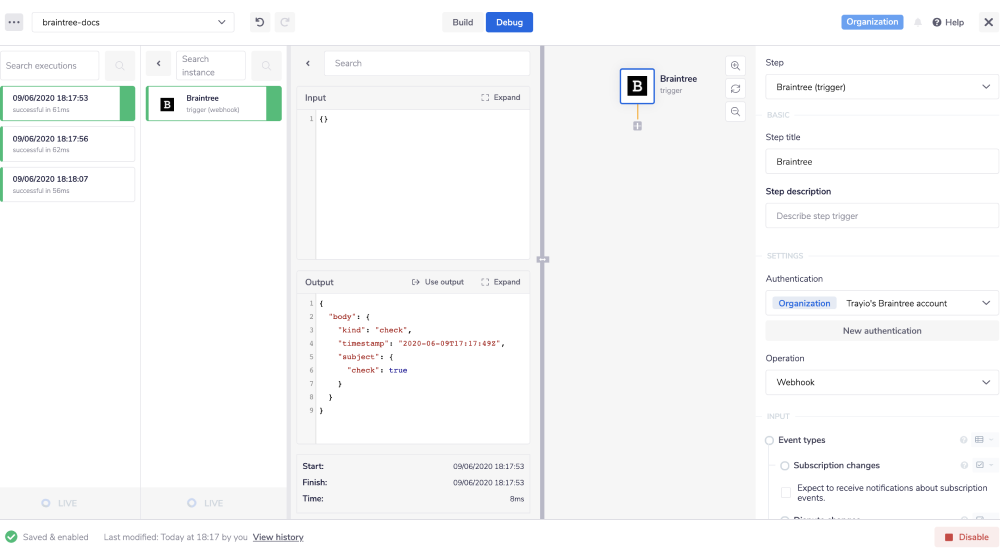Click the search executions magnifier button
1000x548 pixels.
120,66
